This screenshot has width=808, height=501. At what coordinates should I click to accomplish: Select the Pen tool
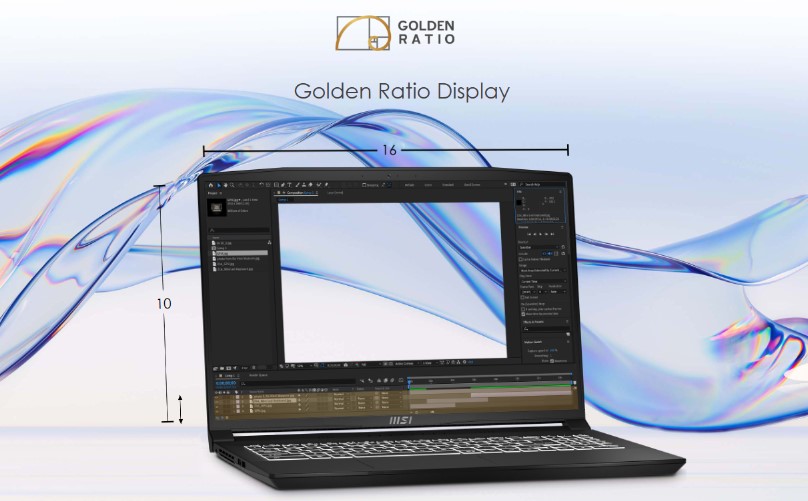283,185
